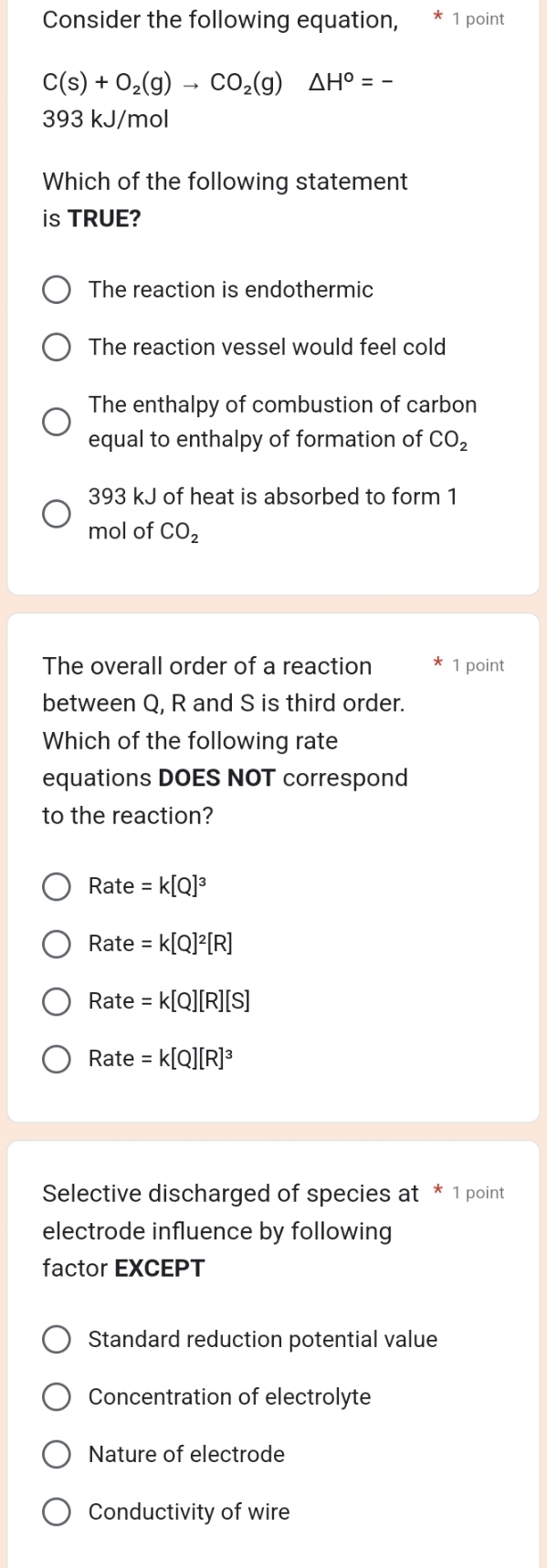547x1568 pixels.
Task: Select "Nature of electrode" option
Action: [56, 1454]
